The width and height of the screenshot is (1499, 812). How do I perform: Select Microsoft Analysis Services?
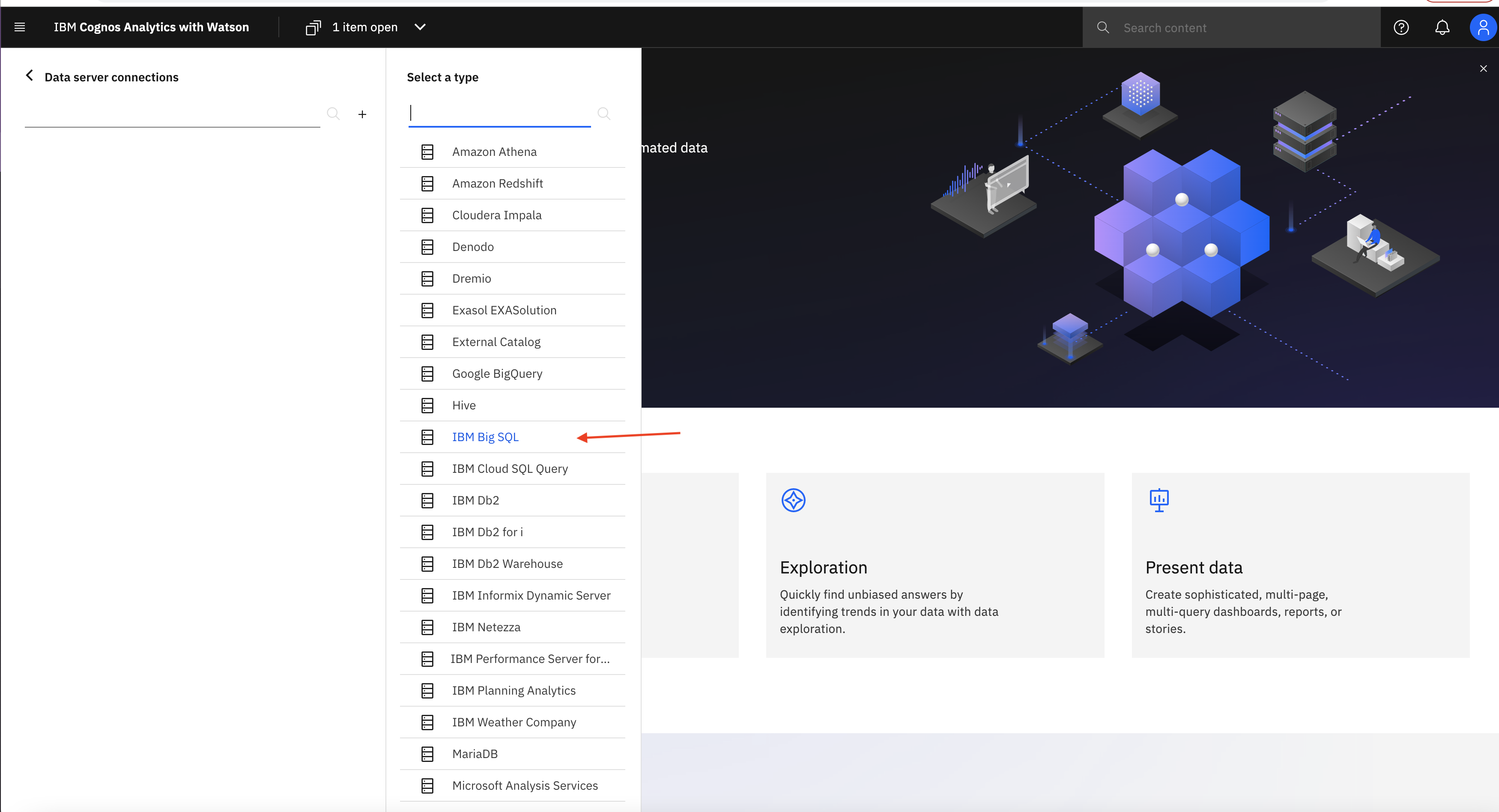[x=512, y=786]
